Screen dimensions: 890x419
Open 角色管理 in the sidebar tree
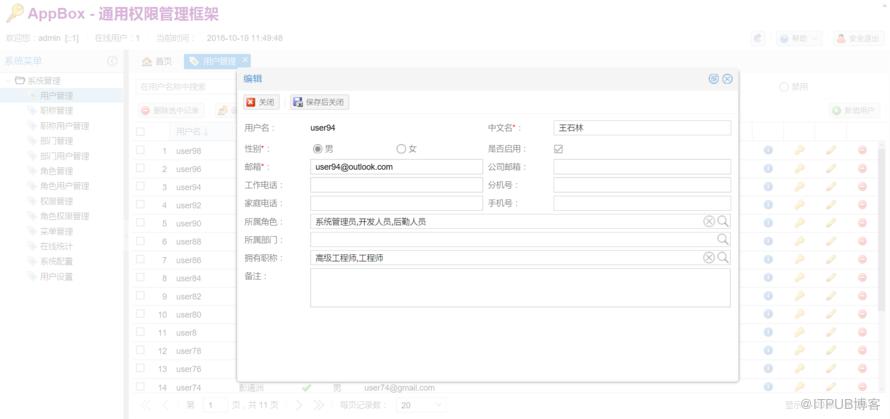[x=56, y=170]
